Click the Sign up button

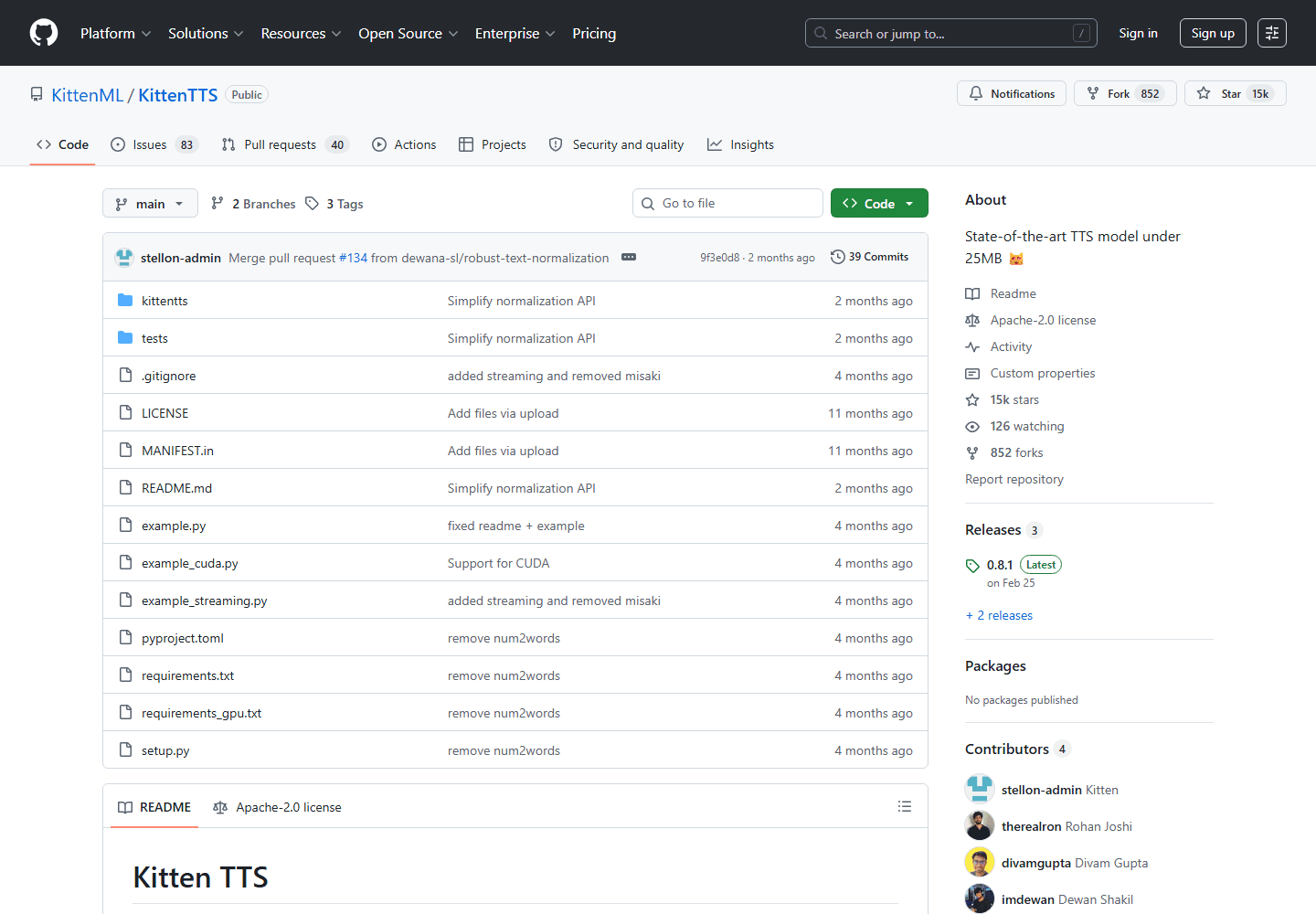point(1213,33)
